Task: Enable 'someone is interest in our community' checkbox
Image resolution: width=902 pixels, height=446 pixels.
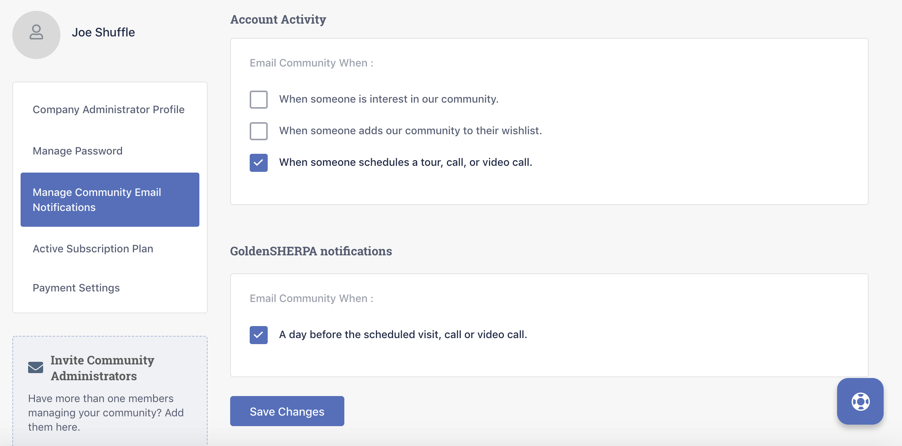Action: point(259,99)
